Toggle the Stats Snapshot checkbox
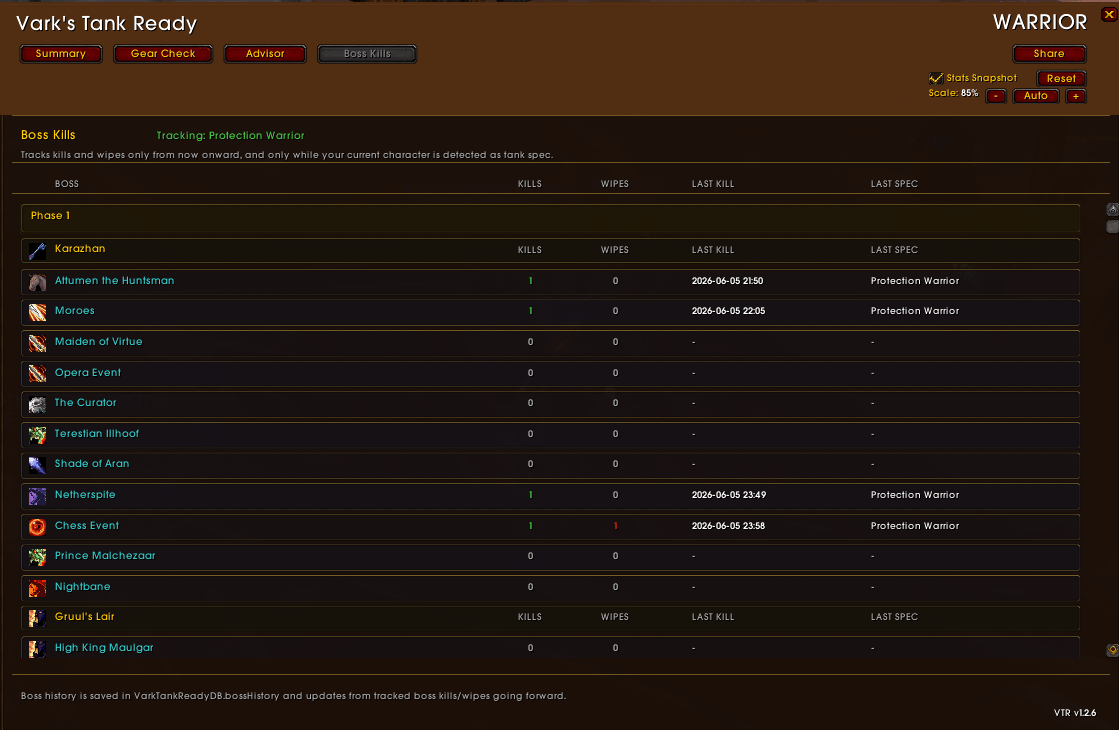 (936, 78)
